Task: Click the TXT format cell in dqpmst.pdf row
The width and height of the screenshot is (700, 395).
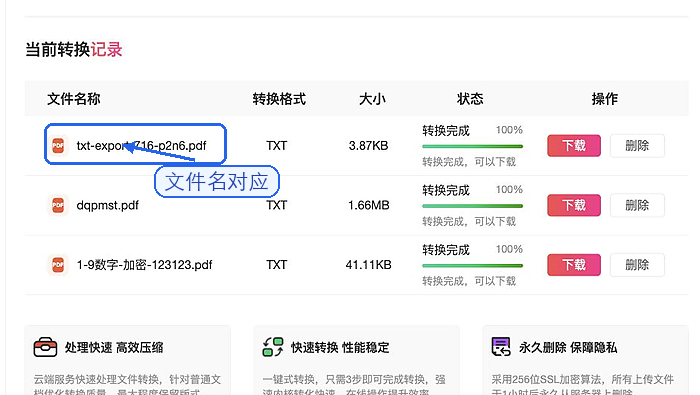Action: [x=276, y=205]
